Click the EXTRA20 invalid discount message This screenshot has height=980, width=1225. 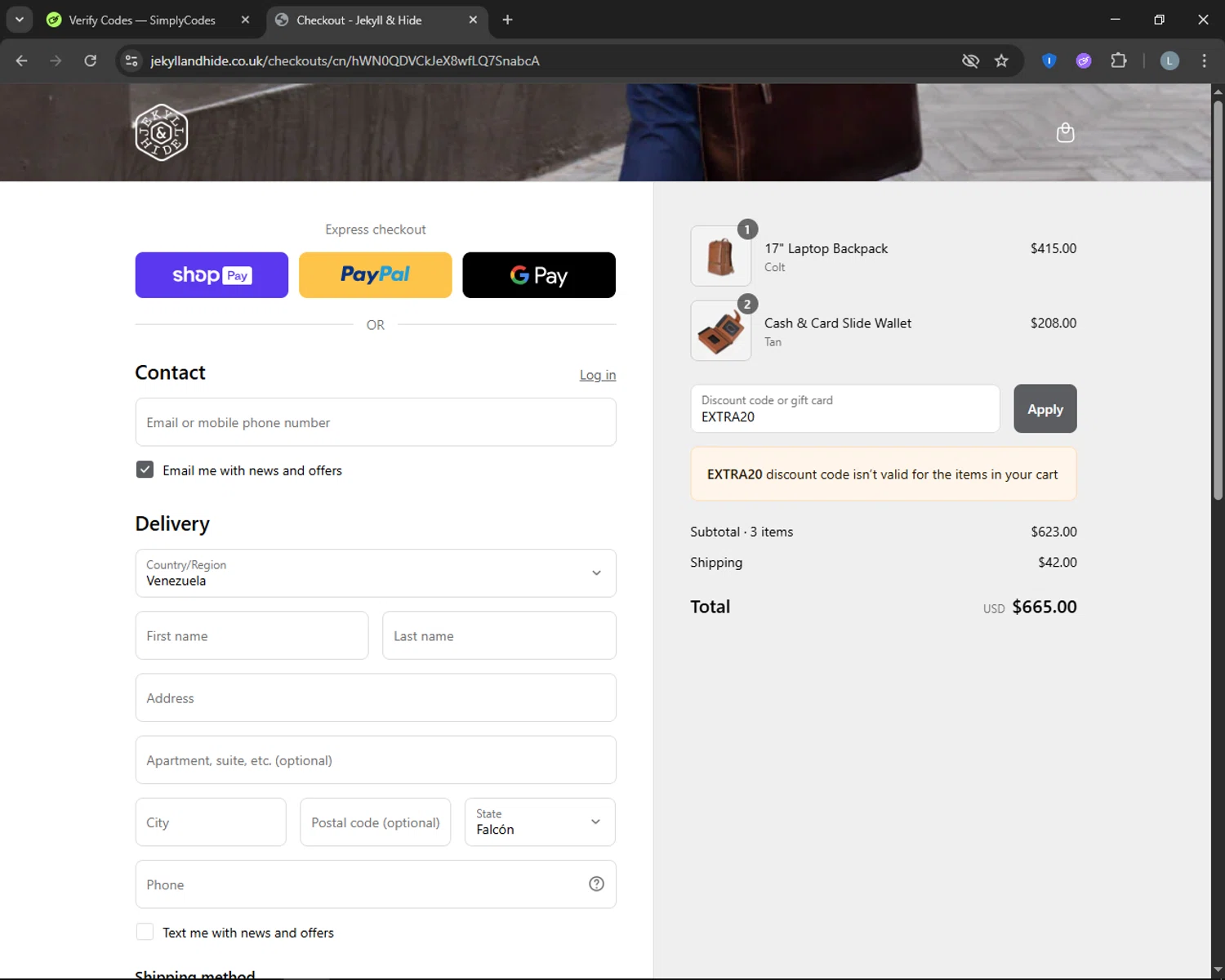[x=883, y=474]
